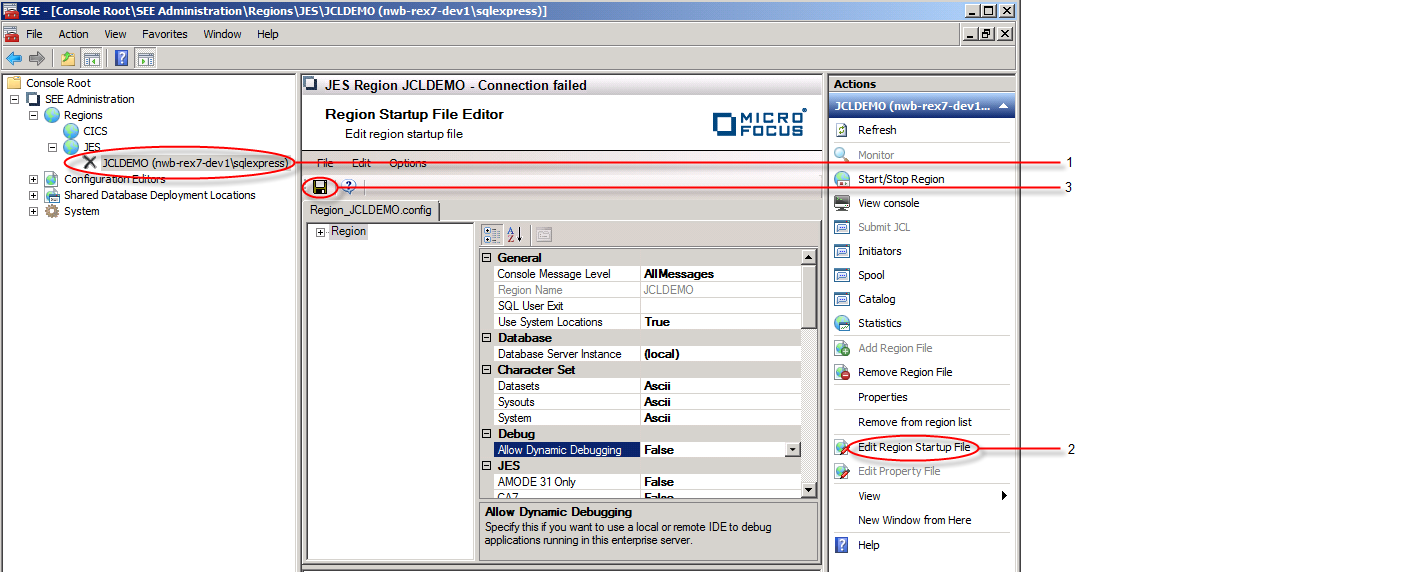Open the Spool action
The image size is (1427, 572).
point(871,275)
